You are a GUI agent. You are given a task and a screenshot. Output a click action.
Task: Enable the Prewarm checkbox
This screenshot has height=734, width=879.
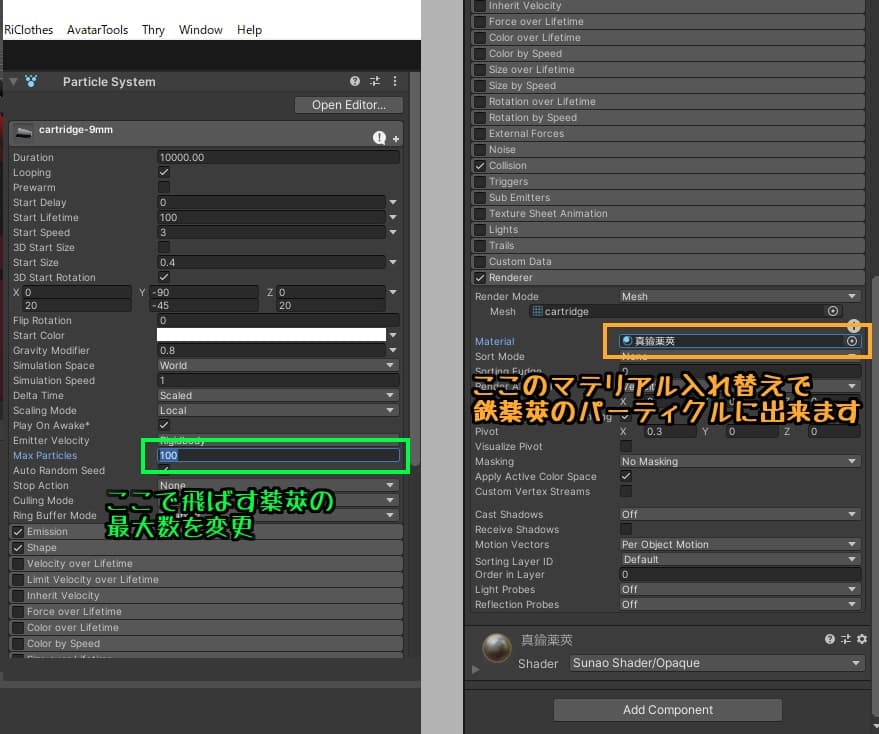pos(164,187)
